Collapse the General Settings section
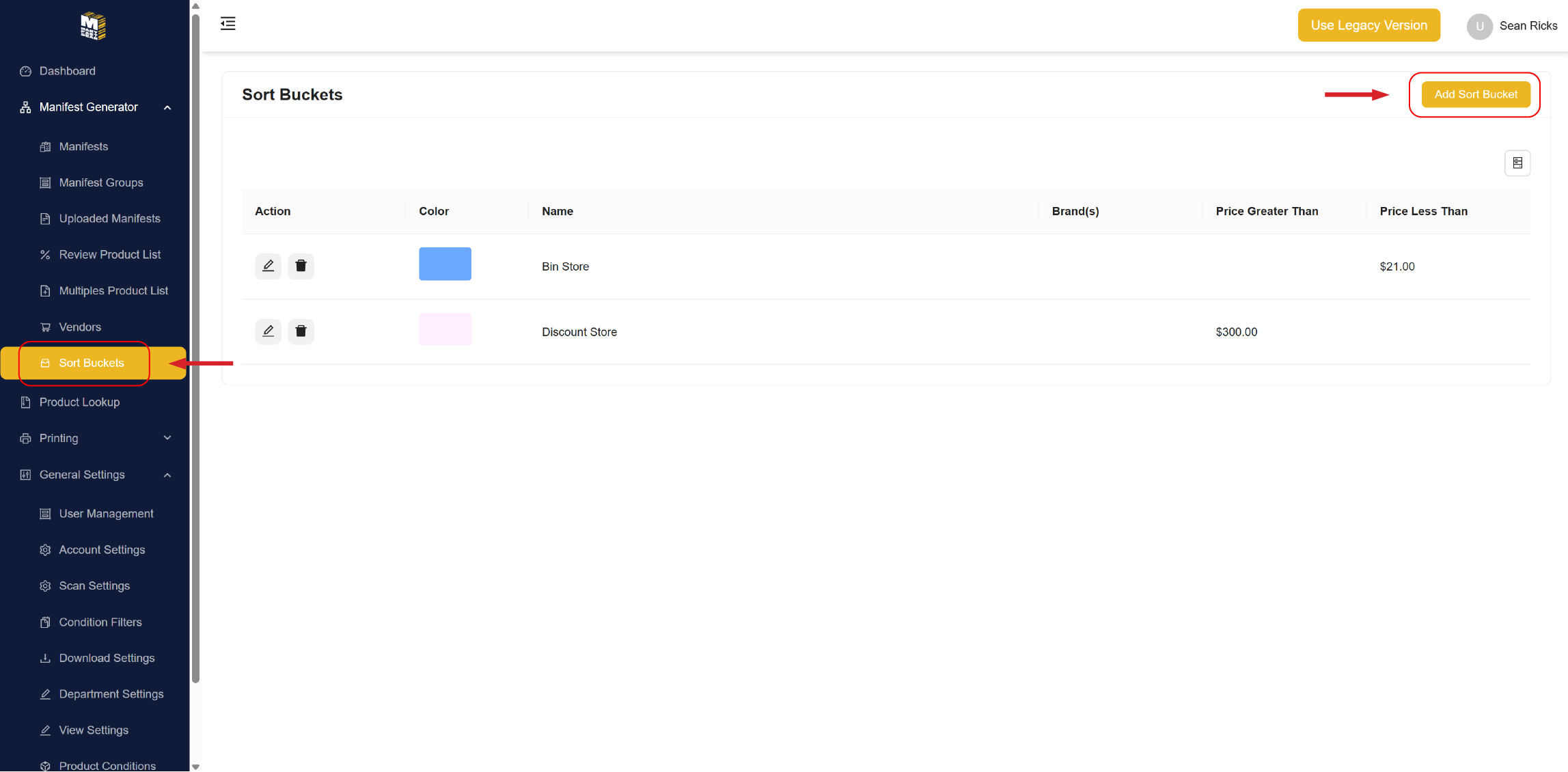The width and height of the screenshot is (1568, 772). point(167,475)
